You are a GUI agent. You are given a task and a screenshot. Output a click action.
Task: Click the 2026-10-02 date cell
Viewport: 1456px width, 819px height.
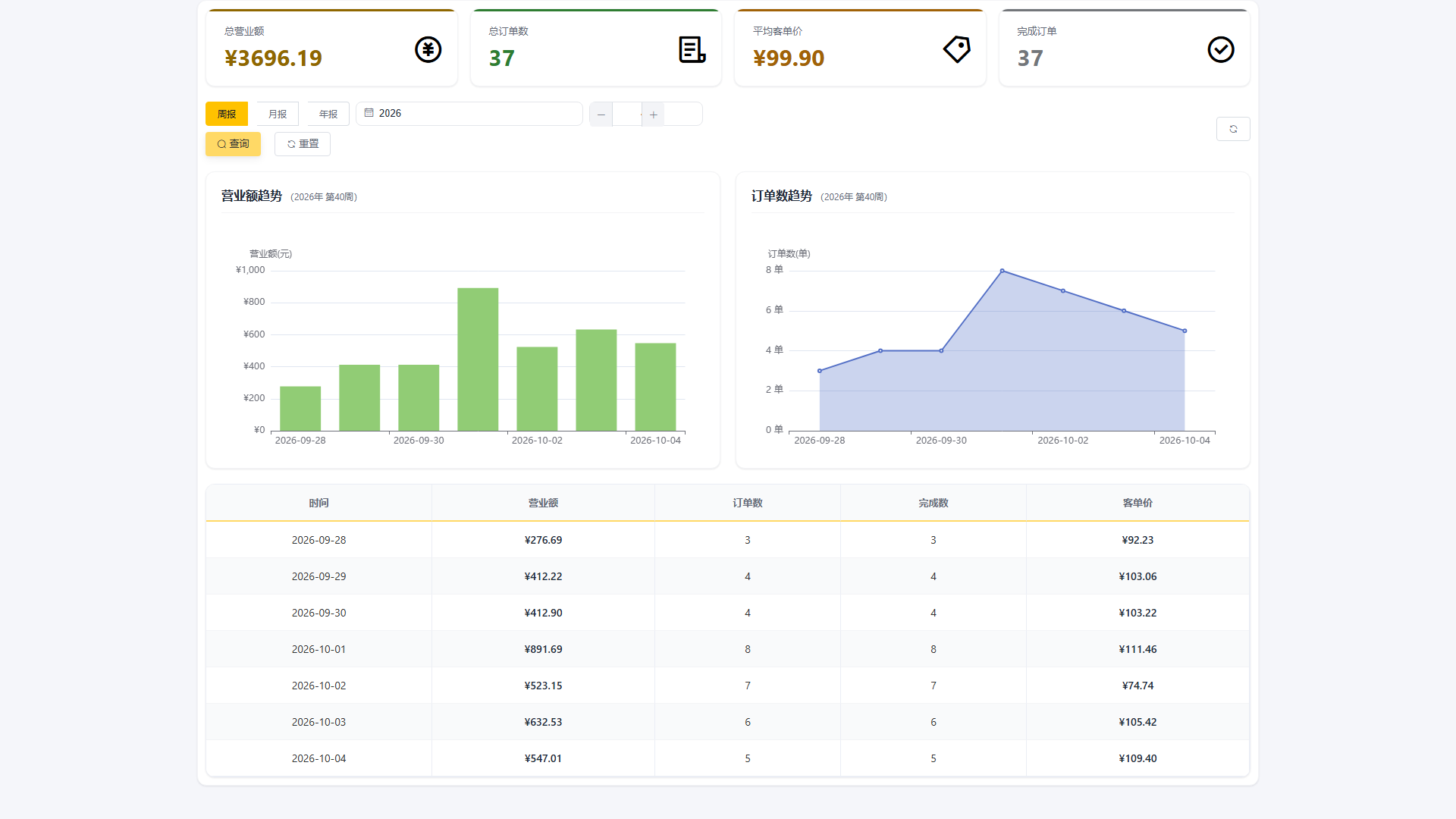tap(318, 686)
